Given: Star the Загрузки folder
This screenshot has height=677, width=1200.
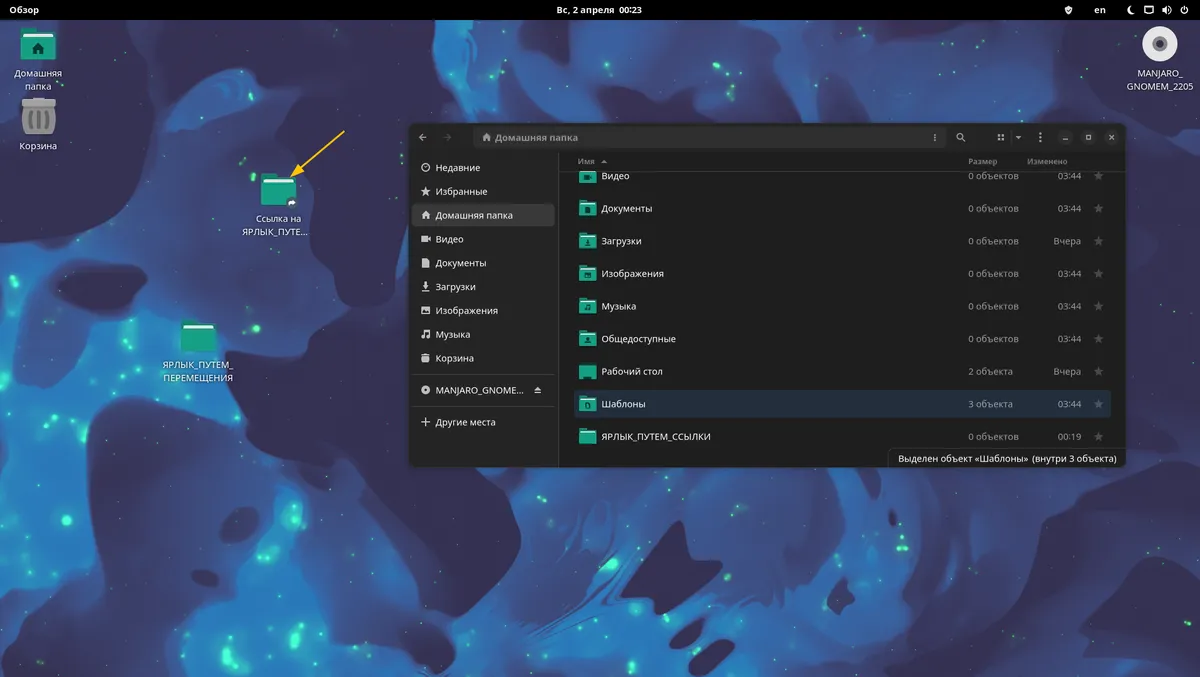Looking at the screenshot, I should tap(1098, 241).
